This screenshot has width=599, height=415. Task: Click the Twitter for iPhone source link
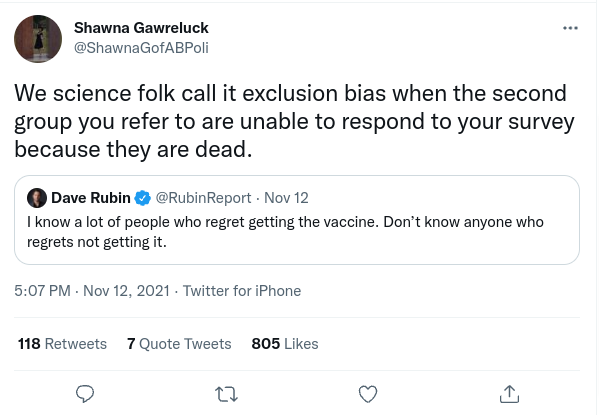[x=242, y=291]
